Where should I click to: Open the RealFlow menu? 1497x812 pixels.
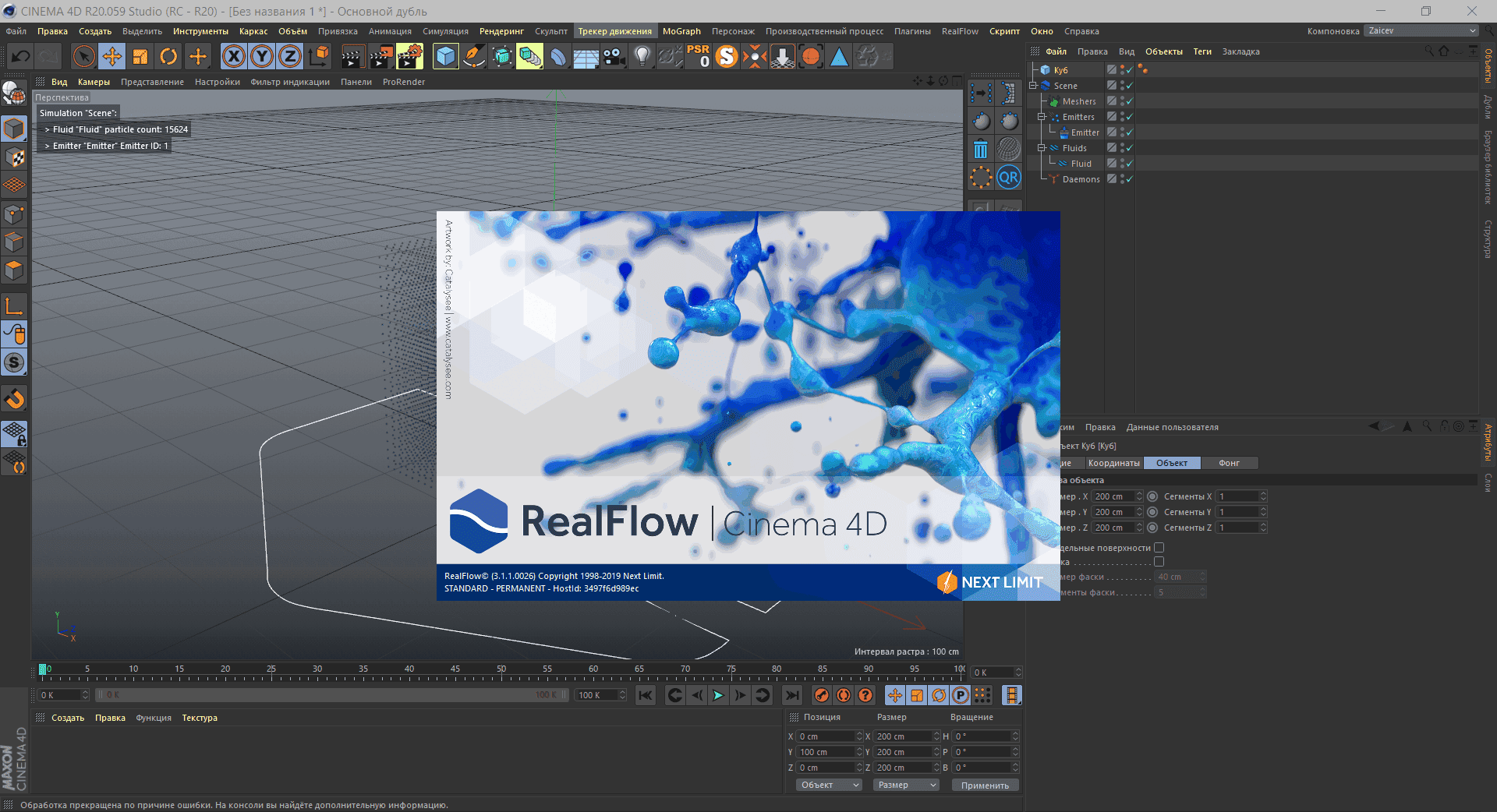[x=960, y=31]
